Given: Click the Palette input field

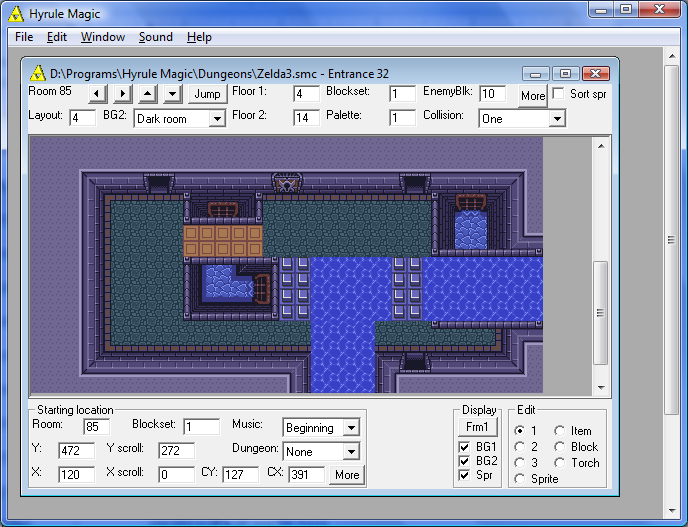Looking at the screenshot, I should tap(402, 118).
